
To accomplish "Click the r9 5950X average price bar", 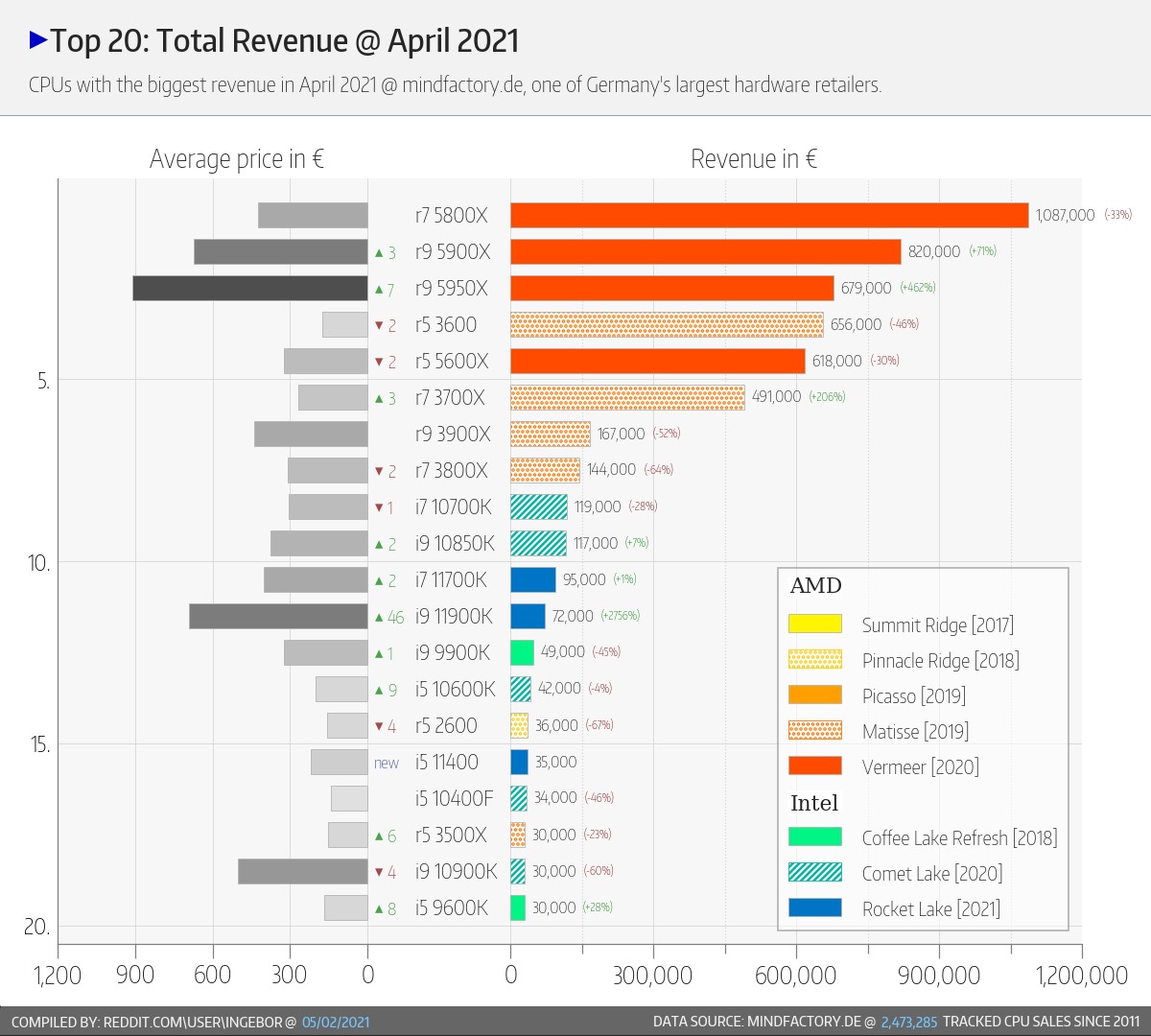I will tap(250, 288).
